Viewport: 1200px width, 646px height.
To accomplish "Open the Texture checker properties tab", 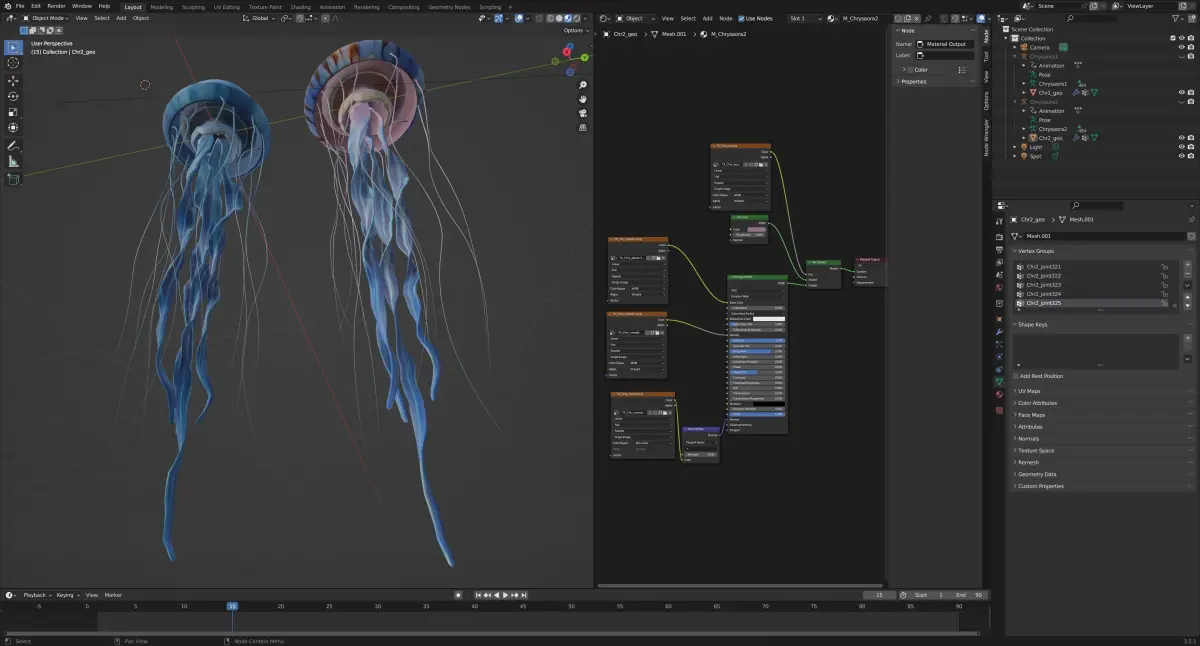I will [999, 409].
